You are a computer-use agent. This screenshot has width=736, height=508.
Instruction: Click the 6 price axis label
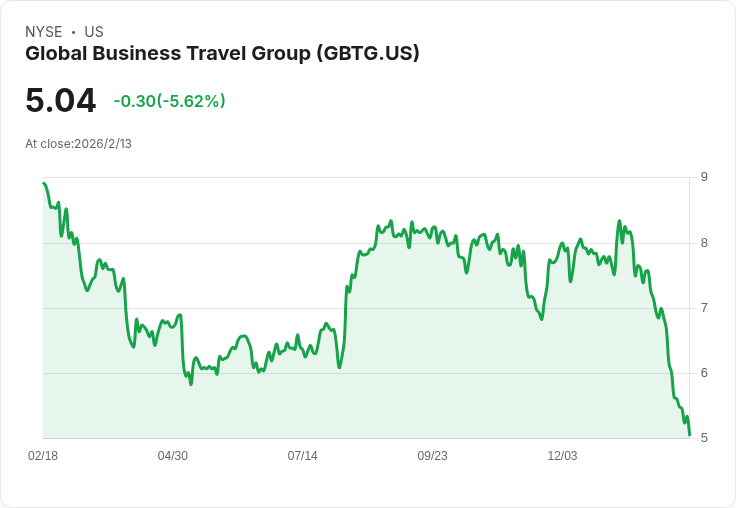tap(704, 373)
